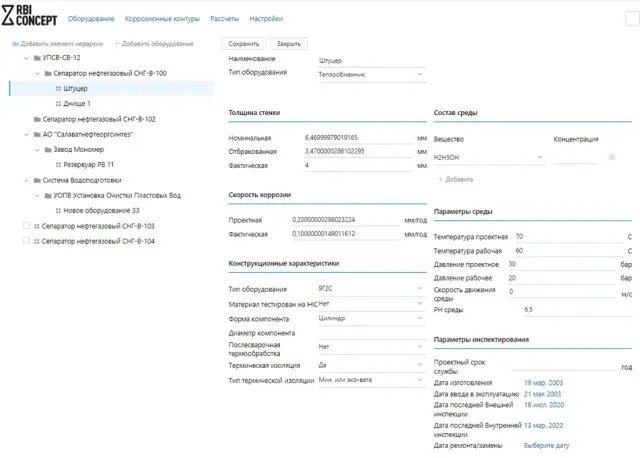Open the 9Г2С material dropdown

(372, 289)
